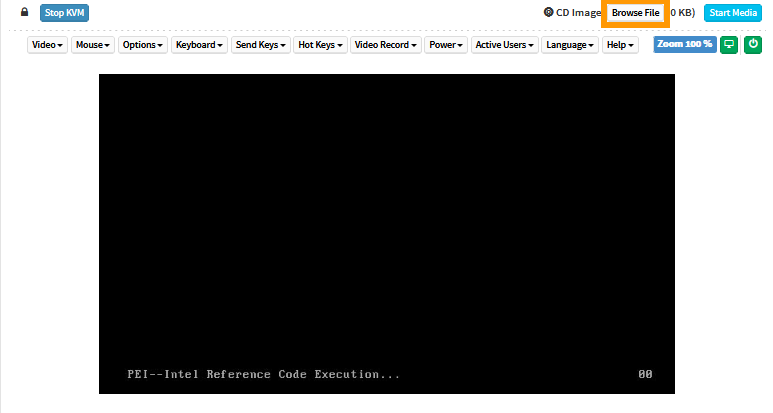Open the Power menu
The width and height of the screenshot is (773, 413).
(x=446, y=45)
